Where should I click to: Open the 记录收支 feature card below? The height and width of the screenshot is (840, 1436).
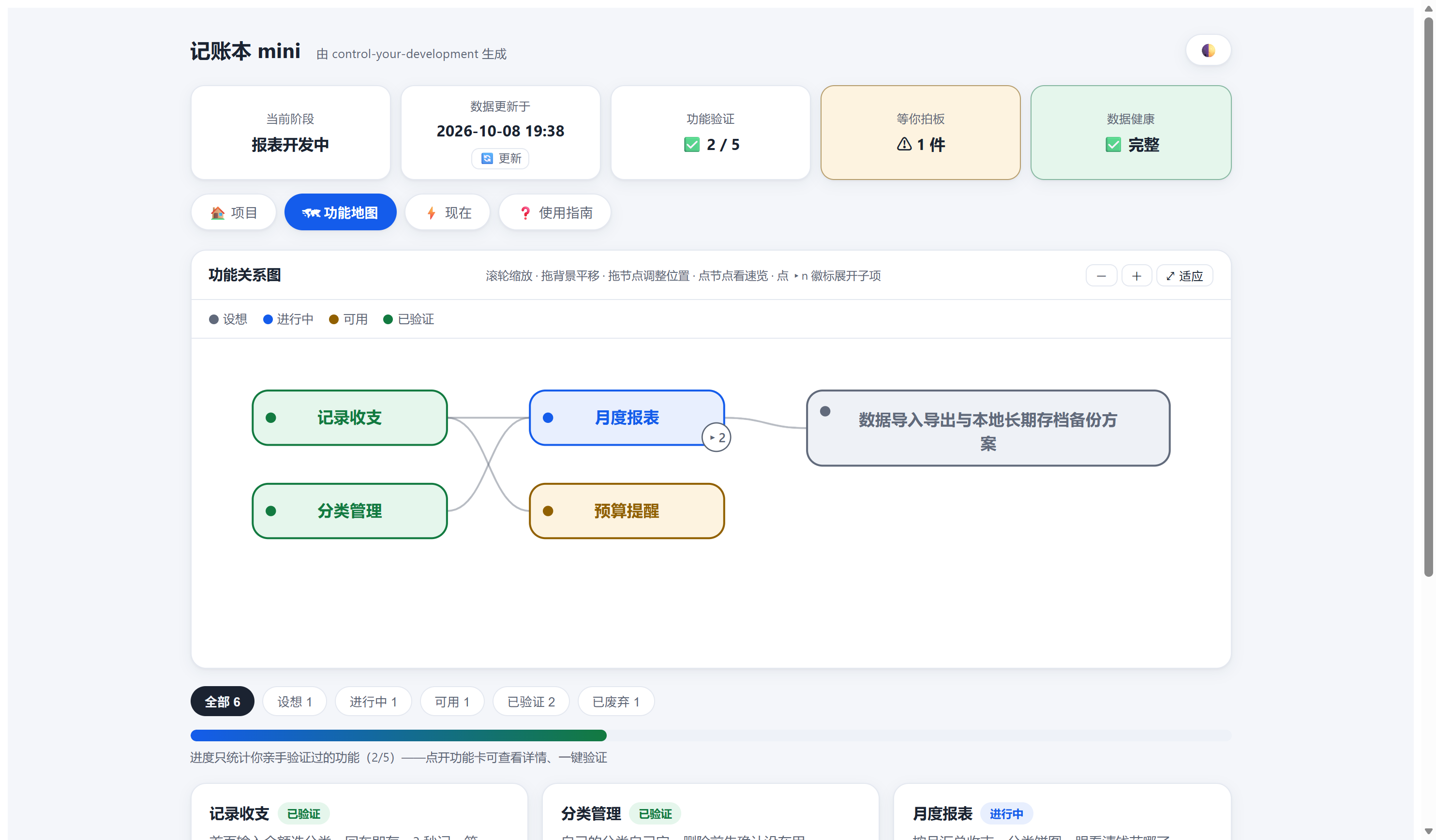coord(359,812)
